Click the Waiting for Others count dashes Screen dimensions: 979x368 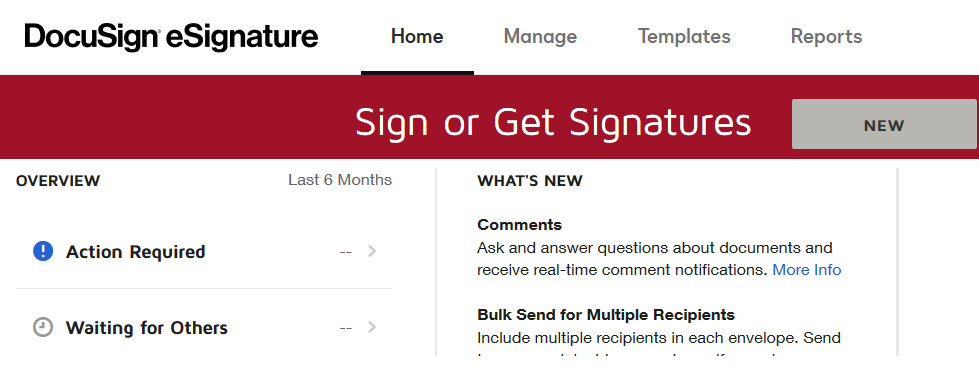click(x=346, y=327)
